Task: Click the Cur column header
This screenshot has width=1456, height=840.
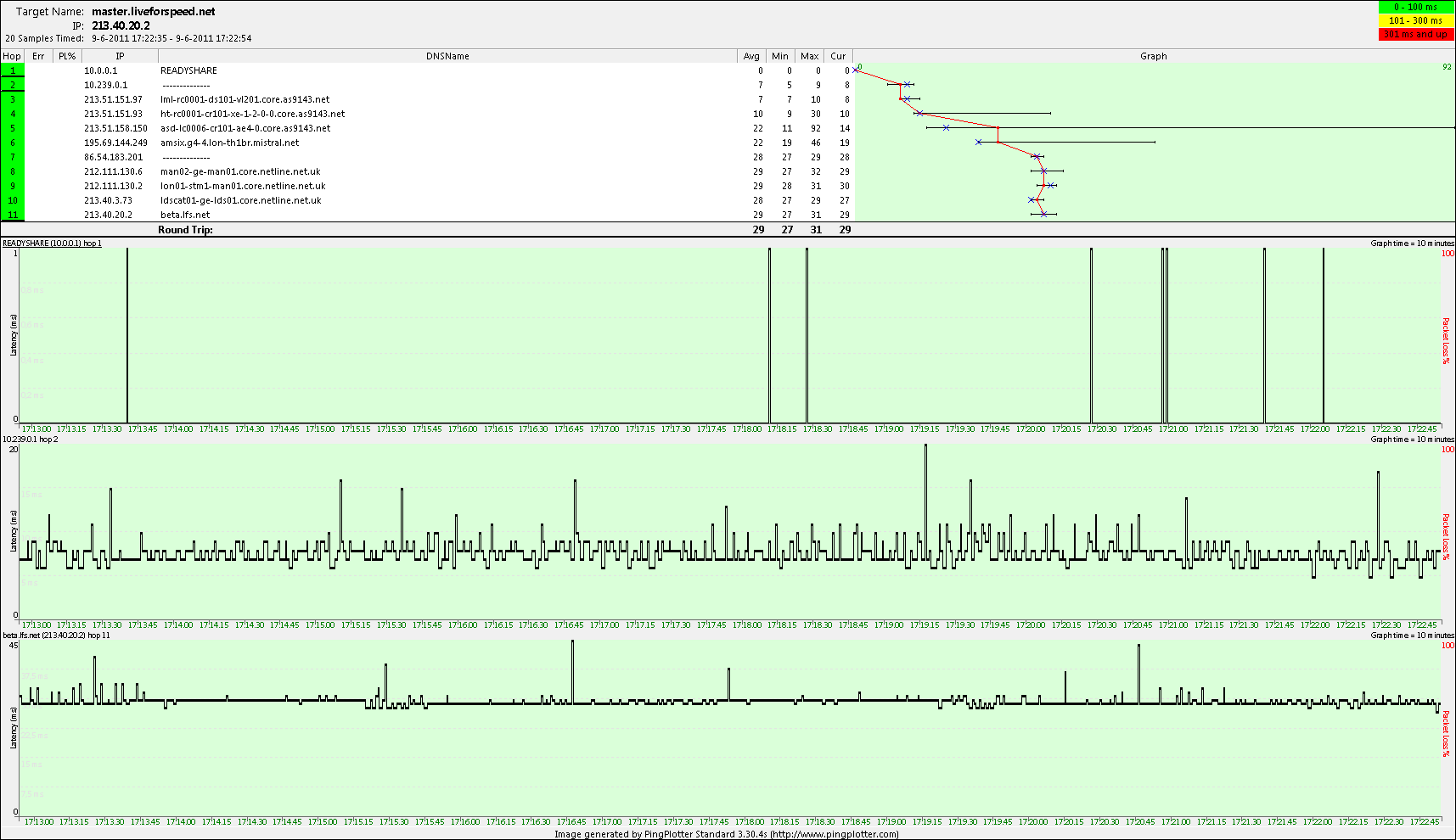Action: (838, 56)
